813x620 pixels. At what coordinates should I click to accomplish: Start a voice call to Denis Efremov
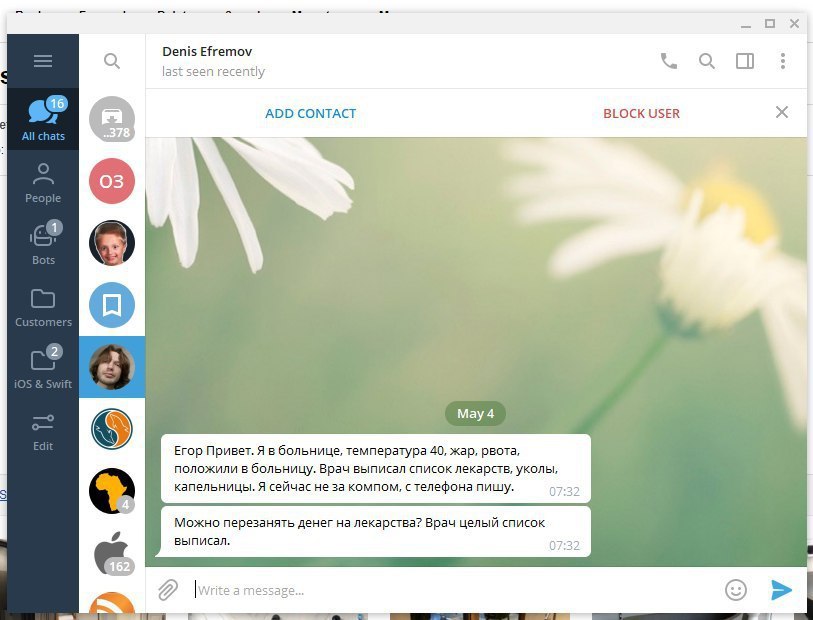pyautogui.click(x=668, y=61)
